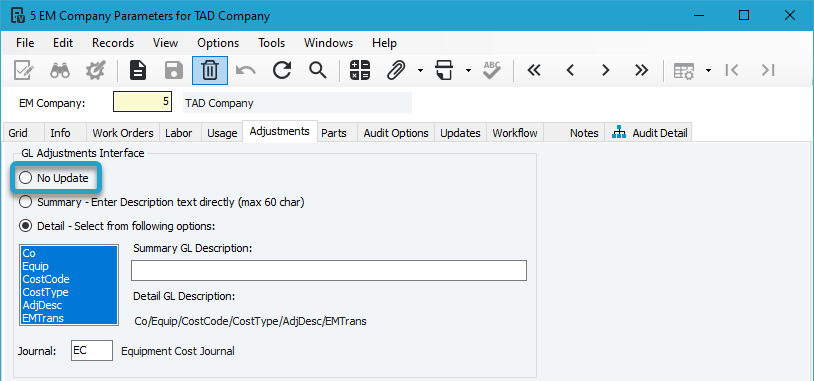Screen dimensions: 814x381
Task: Expand the grid settings dropdown arrow
Action: pyautogui.click(x=708, y=71)
